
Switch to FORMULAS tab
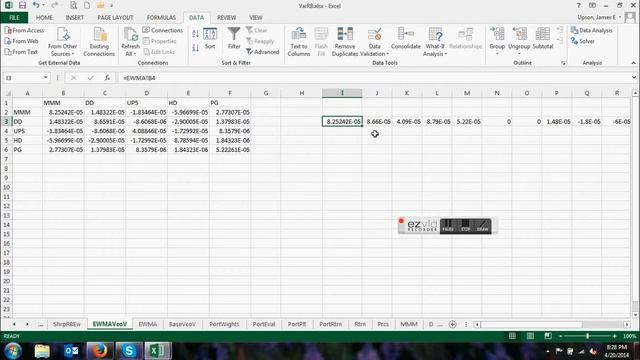point(161,18)
